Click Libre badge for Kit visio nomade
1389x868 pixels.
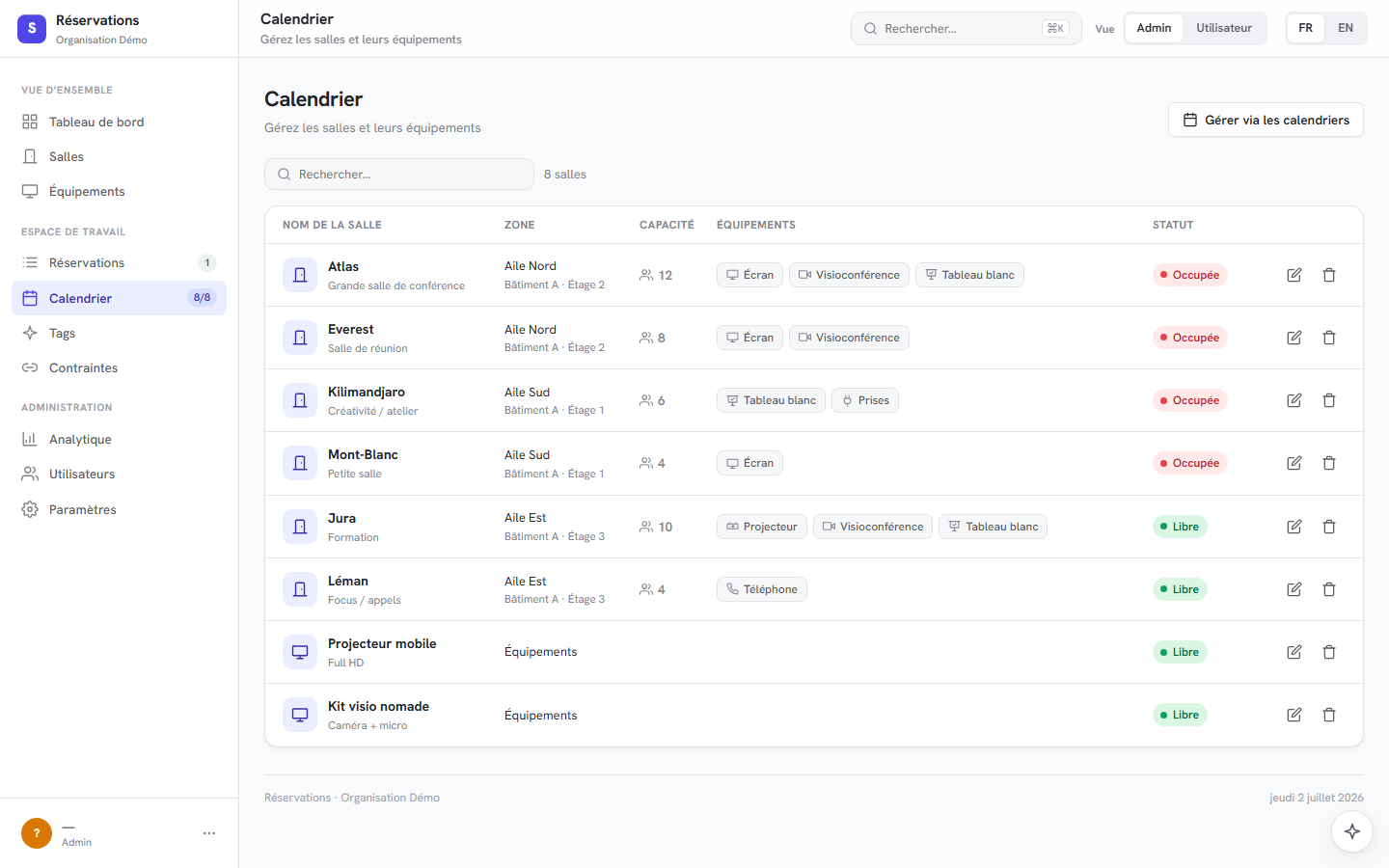(x=1180, y=715)
